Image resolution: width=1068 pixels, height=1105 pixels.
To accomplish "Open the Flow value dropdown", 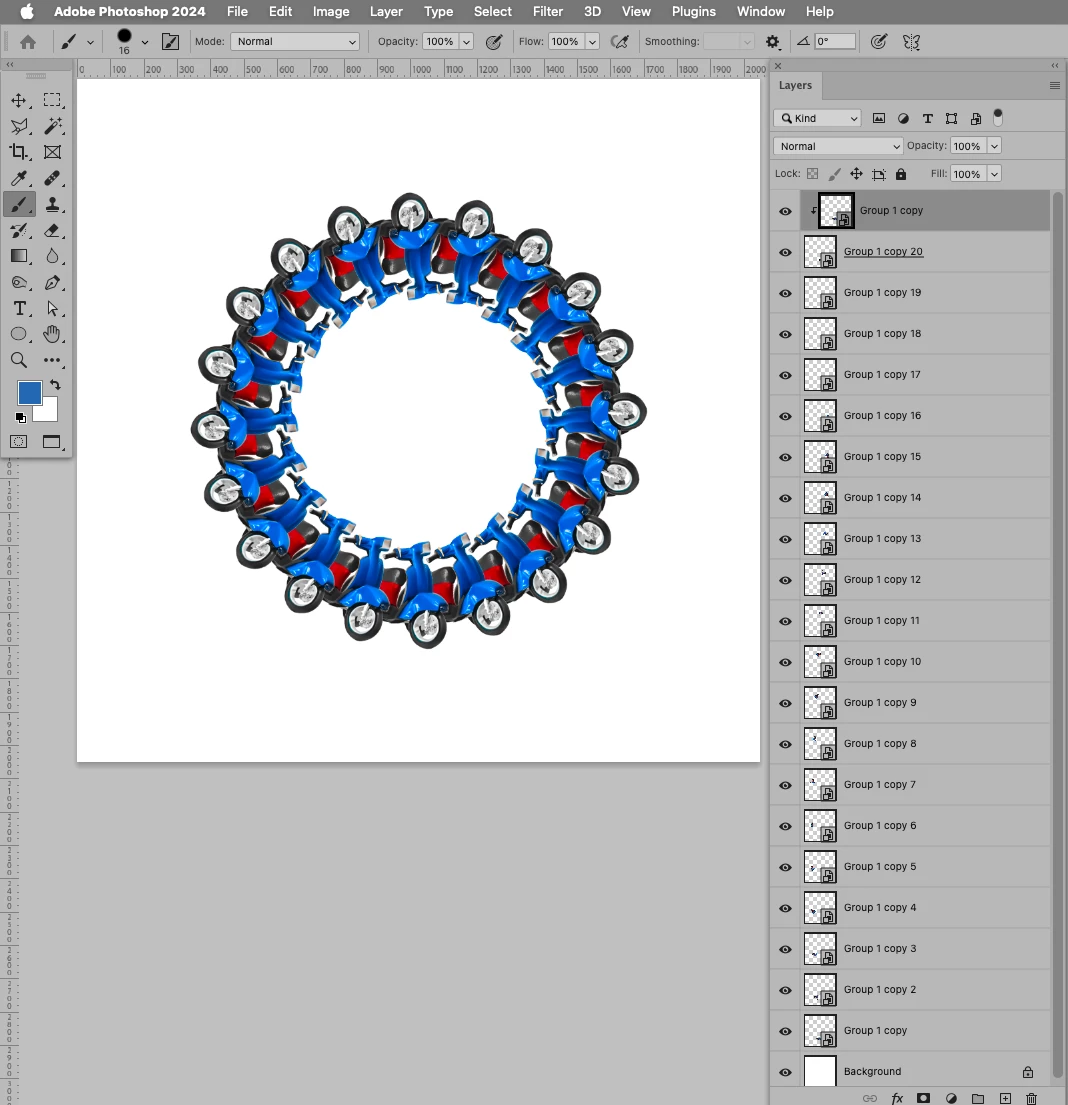I will click(x=592, y=42).
